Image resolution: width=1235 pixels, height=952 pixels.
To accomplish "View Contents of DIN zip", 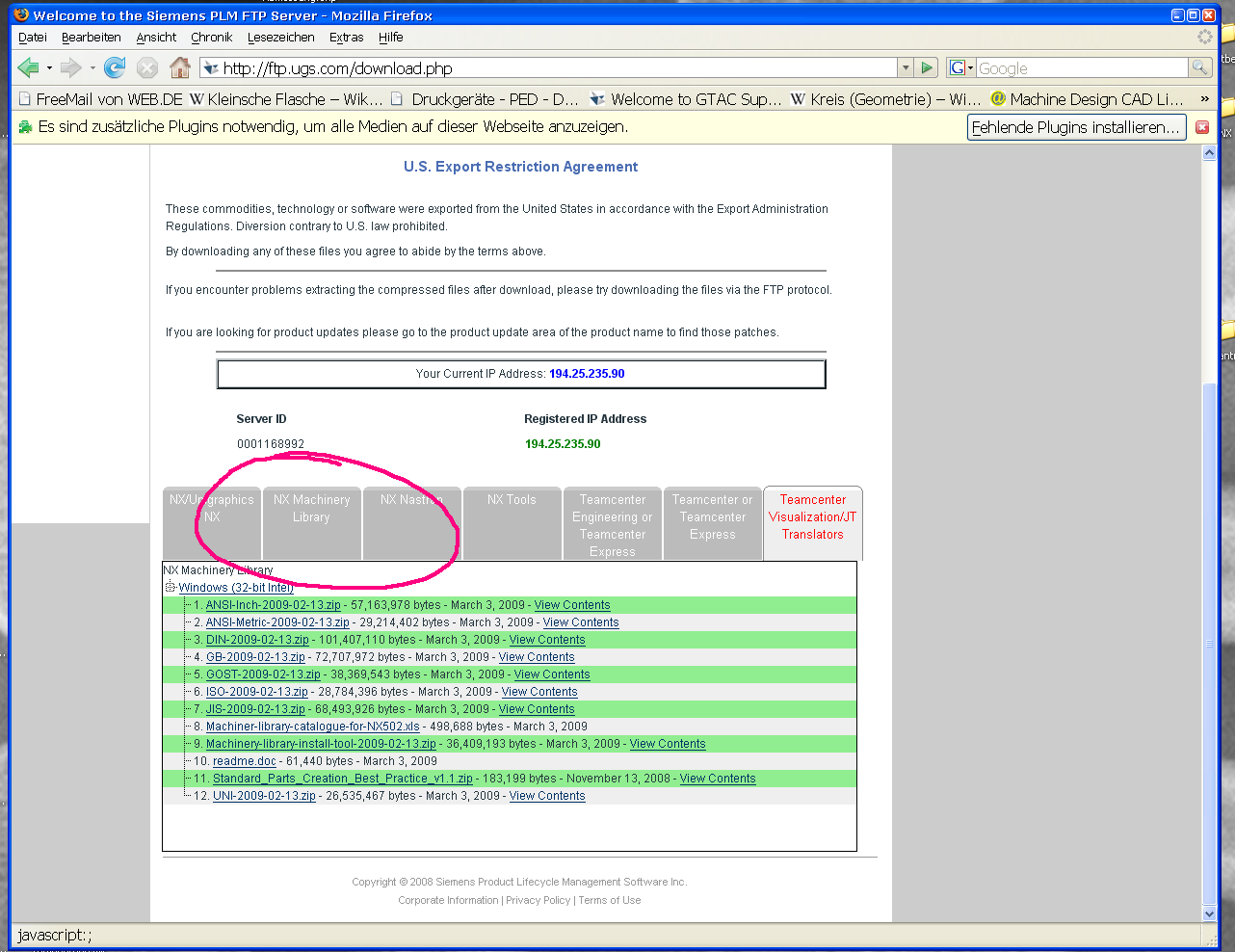I will pos(547,640).
